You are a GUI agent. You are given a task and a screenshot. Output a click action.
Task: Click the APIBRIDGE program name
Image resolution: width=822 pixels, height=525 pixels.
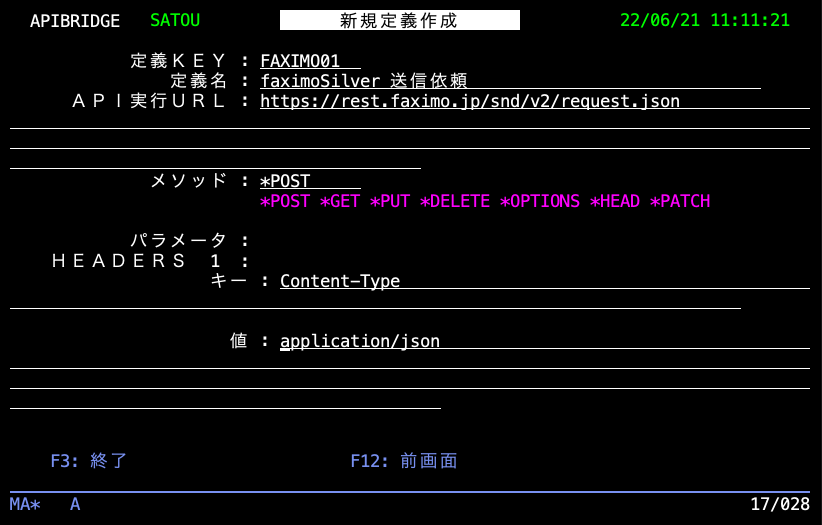coord(75,21)
